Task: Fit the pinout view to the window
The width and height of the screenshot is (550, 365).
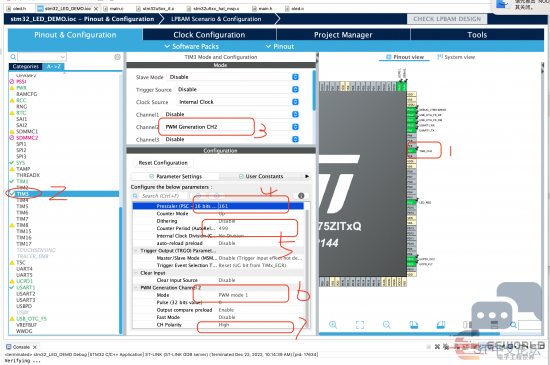Action: point(360,325)
